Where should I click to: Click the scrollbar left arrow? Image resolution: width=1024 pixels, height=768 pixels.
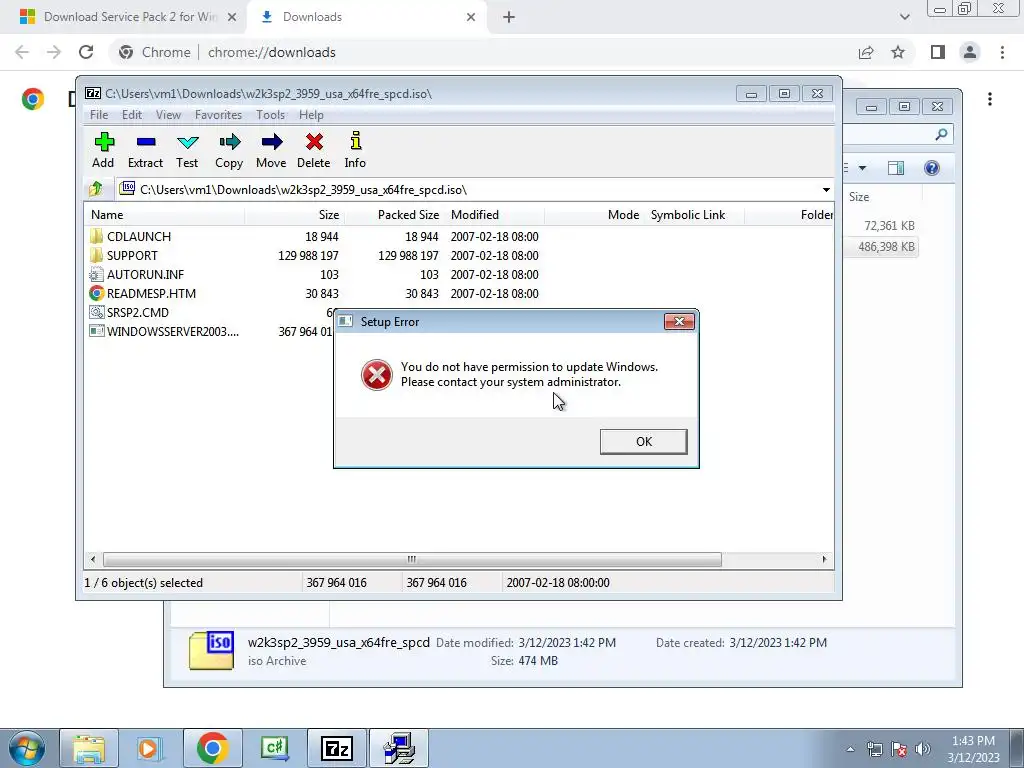point(93,559)
